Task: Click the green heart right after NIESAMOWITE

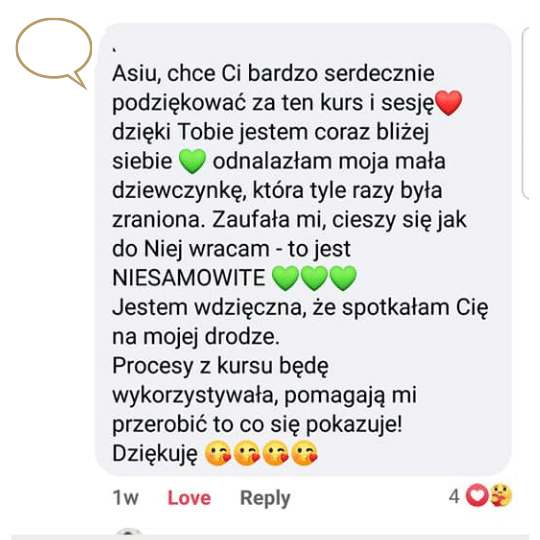Action: coord(285,278)
